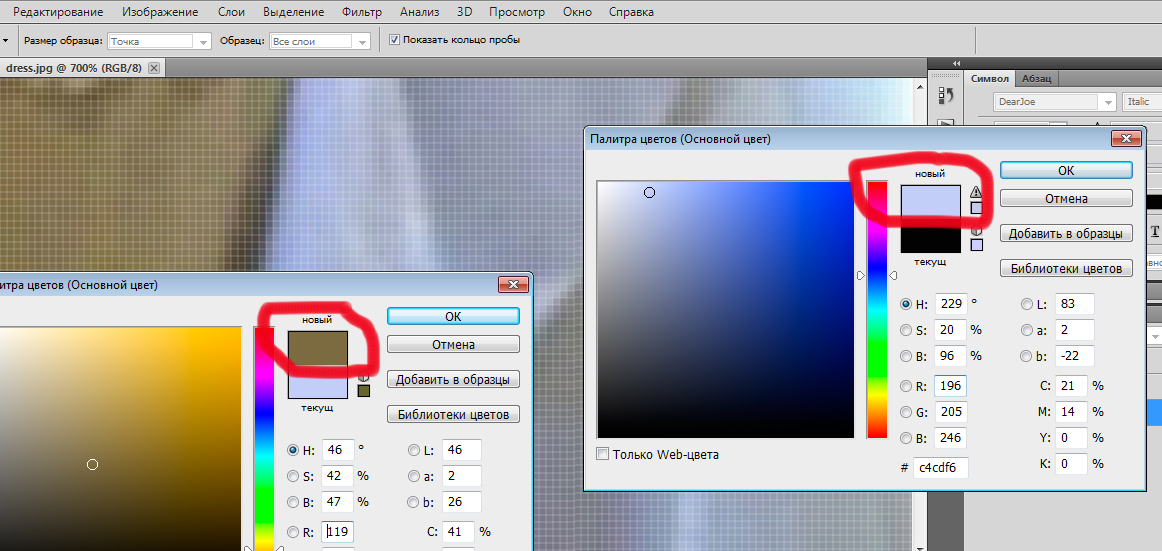Confirm the blue color picker with OK
Screen dimensions: 1162x551
1066,170
